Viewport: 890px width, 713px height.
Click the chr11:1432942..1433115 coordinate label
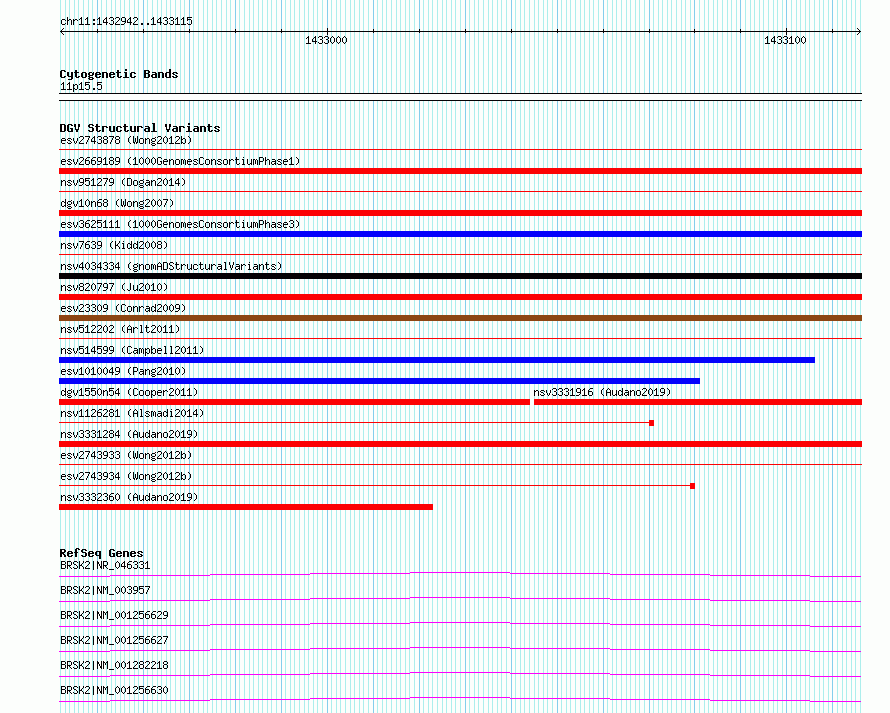point(126,22)
